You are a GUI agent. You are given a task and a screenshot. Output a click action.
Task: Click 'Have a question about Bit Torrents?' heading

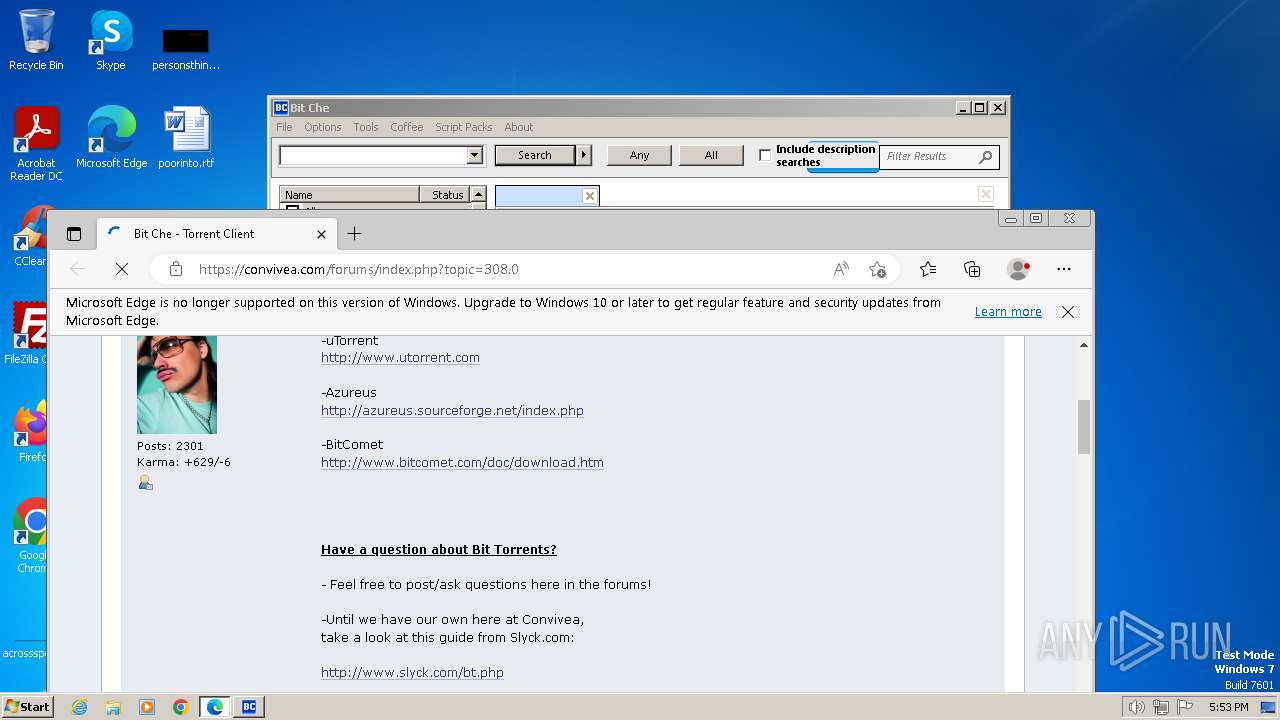[x=438, y=550]
